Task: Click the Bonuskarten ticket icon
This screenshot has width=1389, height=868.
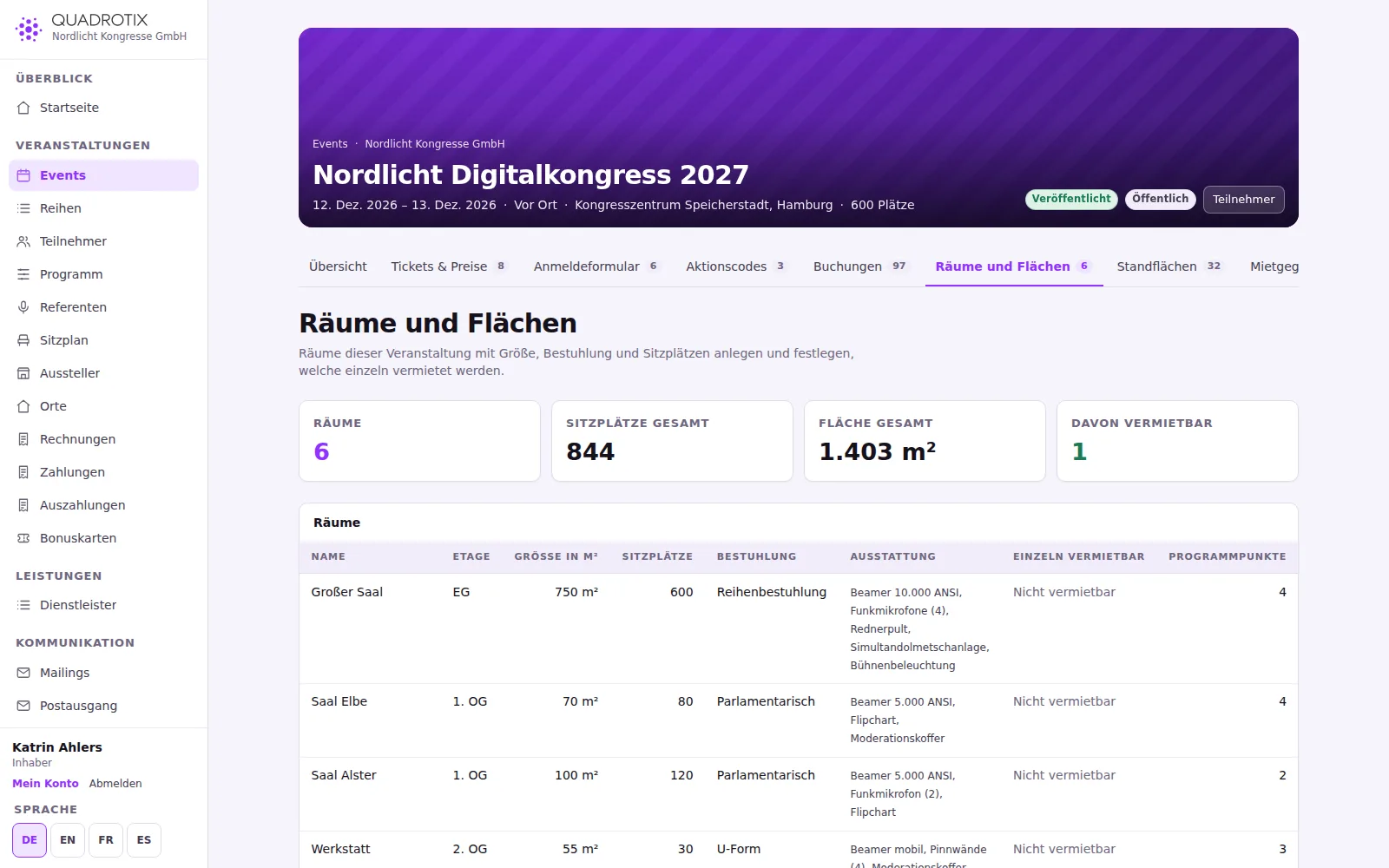Action: (x=23, y=538)
